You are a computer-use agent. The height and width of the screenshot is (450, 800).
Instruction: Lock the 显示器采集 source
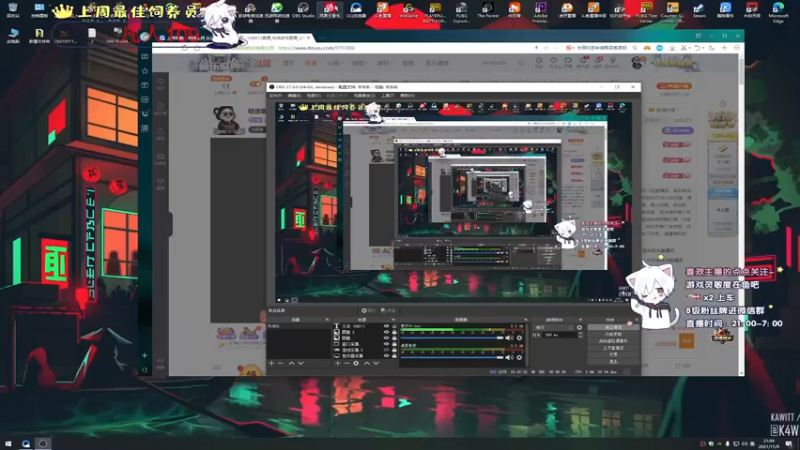[x=394, y=356]
